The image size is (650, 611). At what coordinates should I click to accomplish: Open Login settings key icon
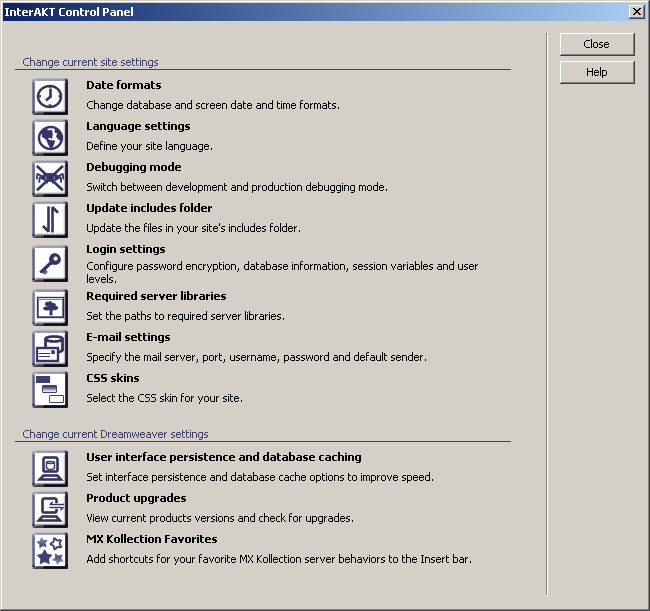[49, 263]
